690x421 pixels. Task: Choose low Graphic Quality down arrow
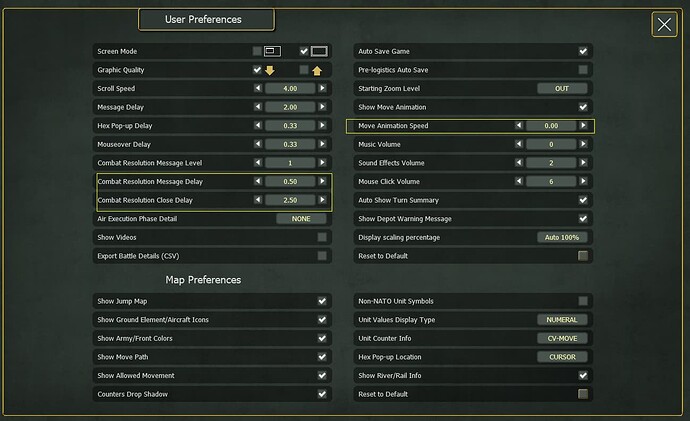click(x=270, y=70)
